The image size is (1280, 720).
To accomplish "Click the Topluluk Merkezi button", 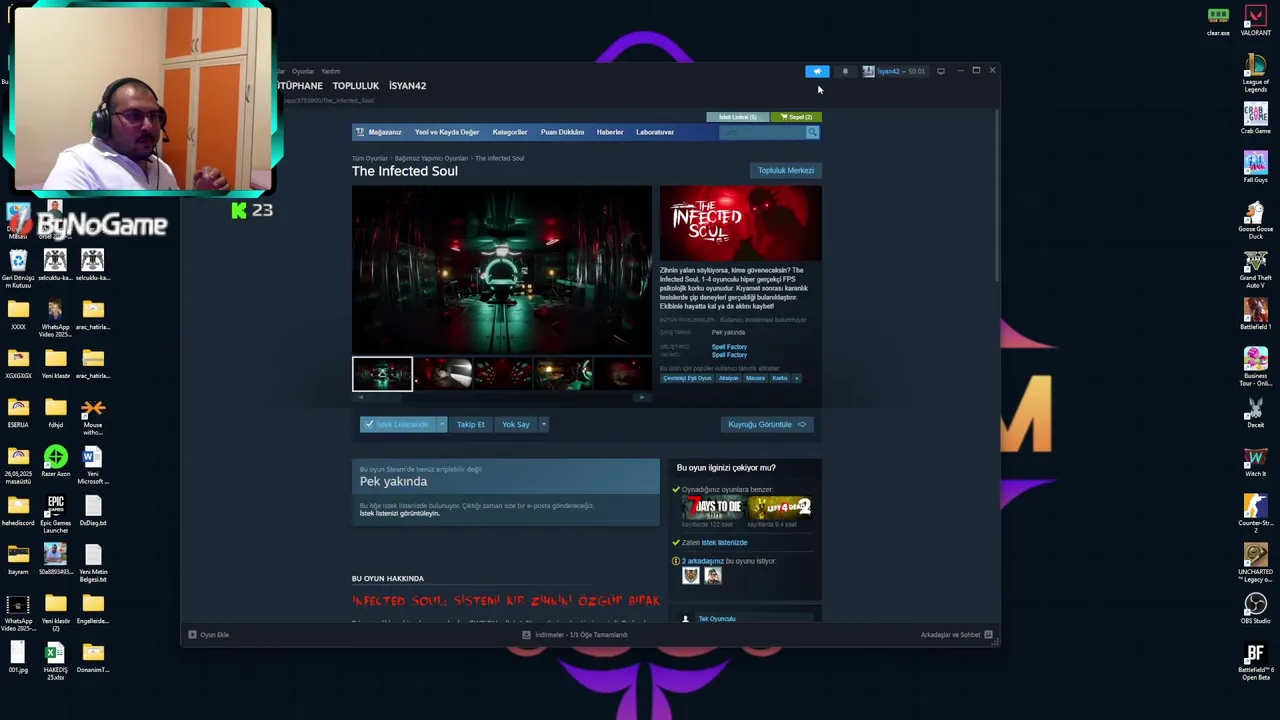I will point(786,170).
